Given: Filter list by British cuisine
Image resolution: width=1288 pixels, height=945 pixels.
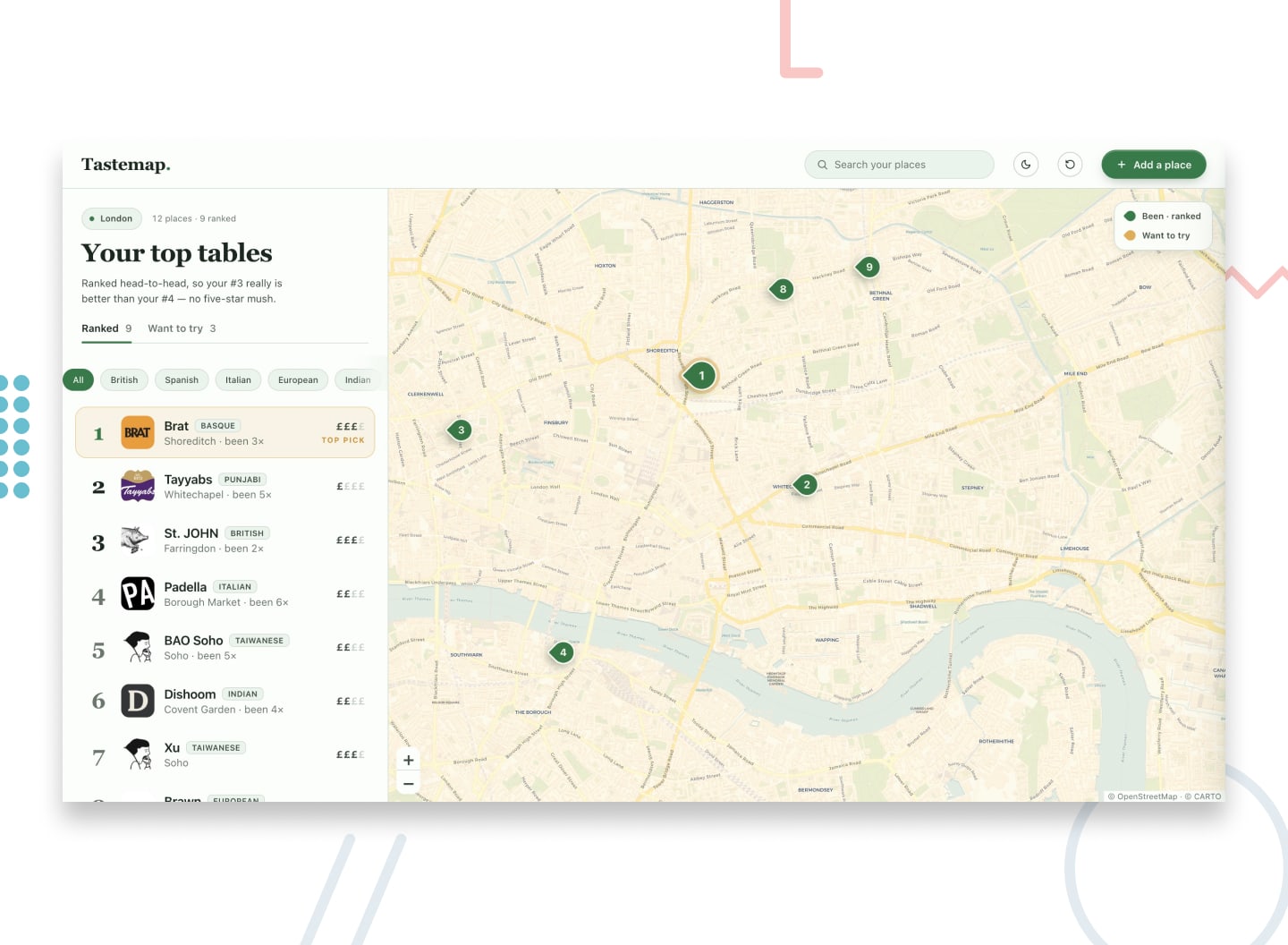Looking at the screenshot, I should tap(124, 380).
